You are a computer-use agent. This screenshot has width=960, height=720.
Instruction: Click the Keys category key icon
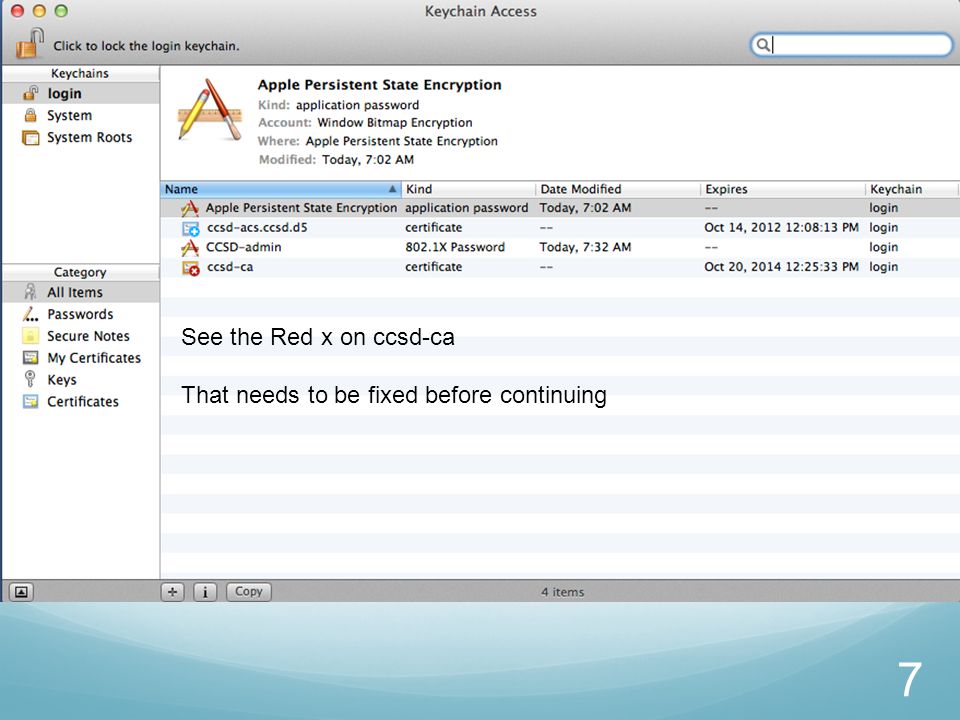pyautogui.click(x=29, y=379)
